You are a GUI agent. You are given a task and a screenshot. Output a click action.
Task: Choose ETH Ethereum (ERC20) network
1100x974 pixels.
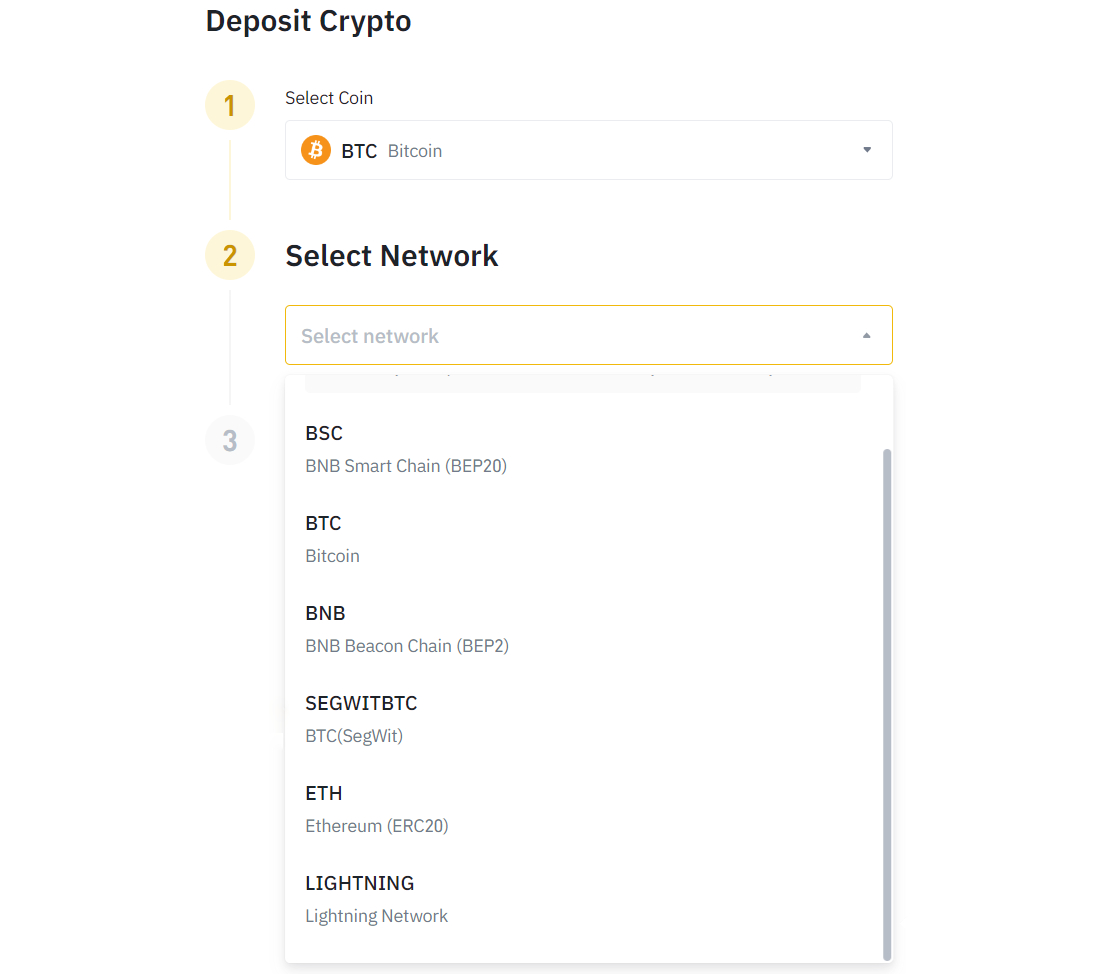pos(377,809)
